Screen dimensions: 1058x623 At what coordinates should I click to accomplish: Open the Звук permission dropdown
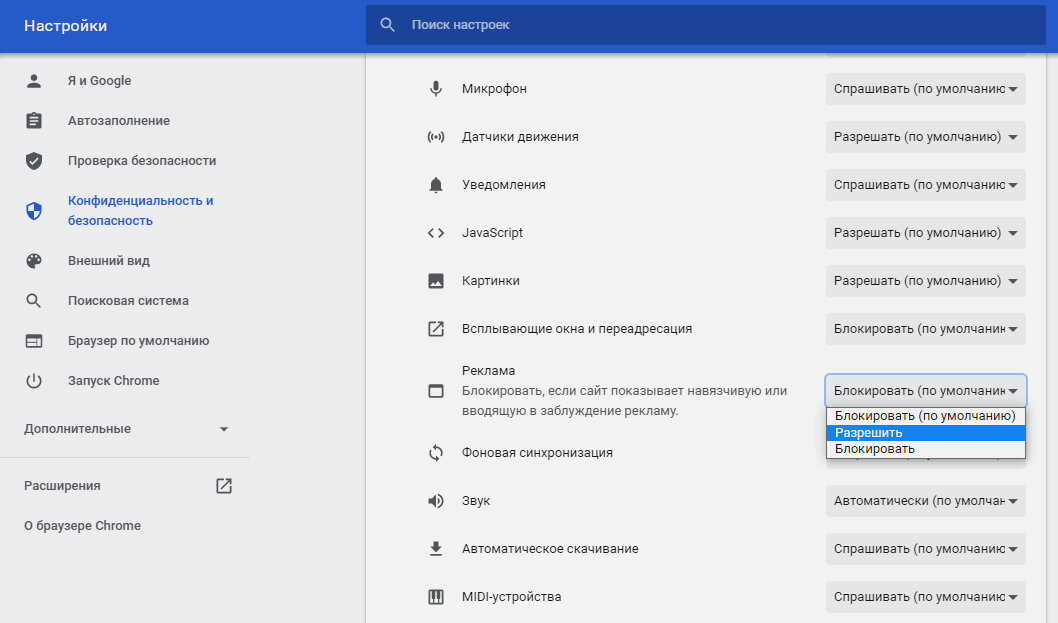[925, 501]
